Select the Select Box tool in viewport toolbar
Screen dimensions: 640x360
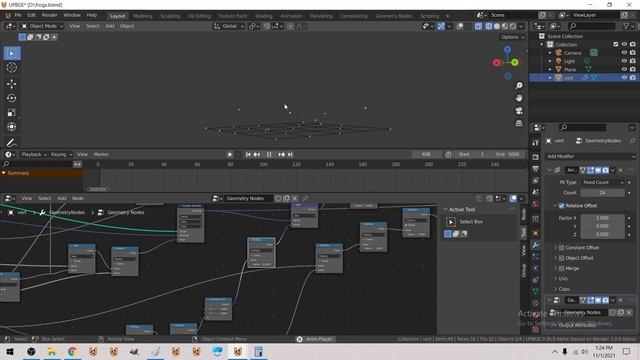[11, 53]
